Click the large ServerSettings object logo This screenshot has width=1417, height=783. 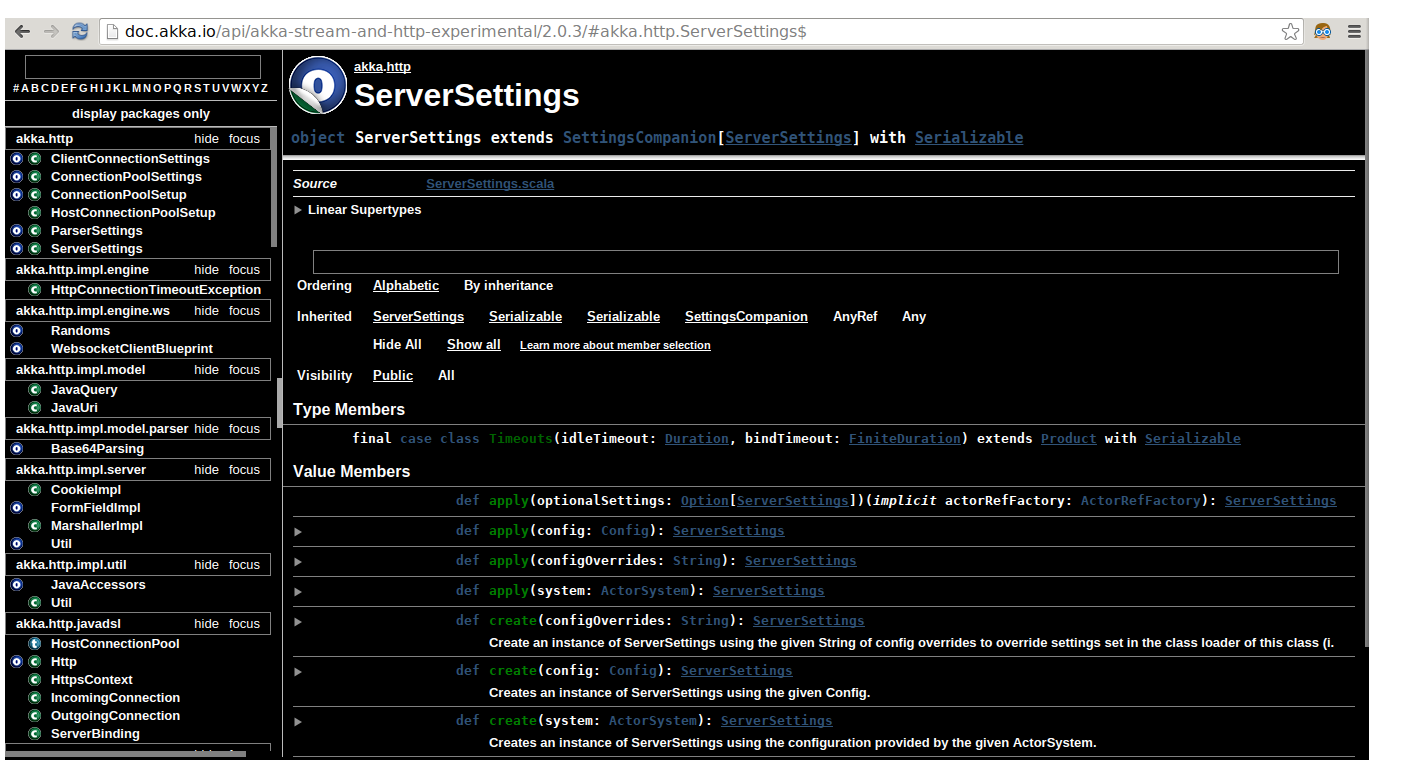tap(318, 86)
